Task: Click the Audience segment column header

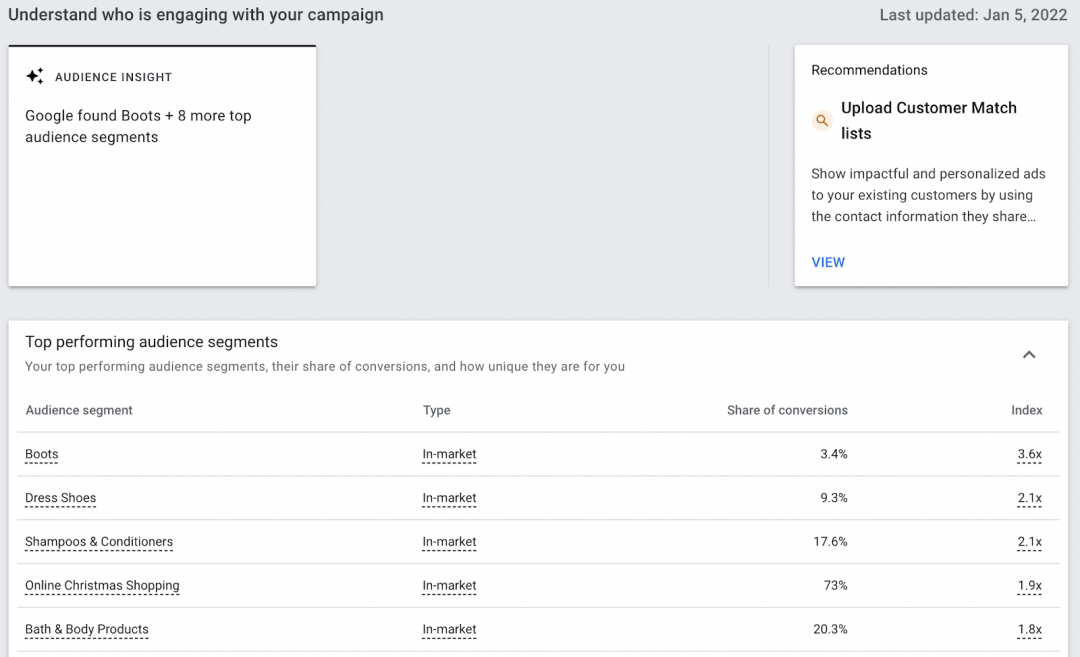Action: [79, 410]
